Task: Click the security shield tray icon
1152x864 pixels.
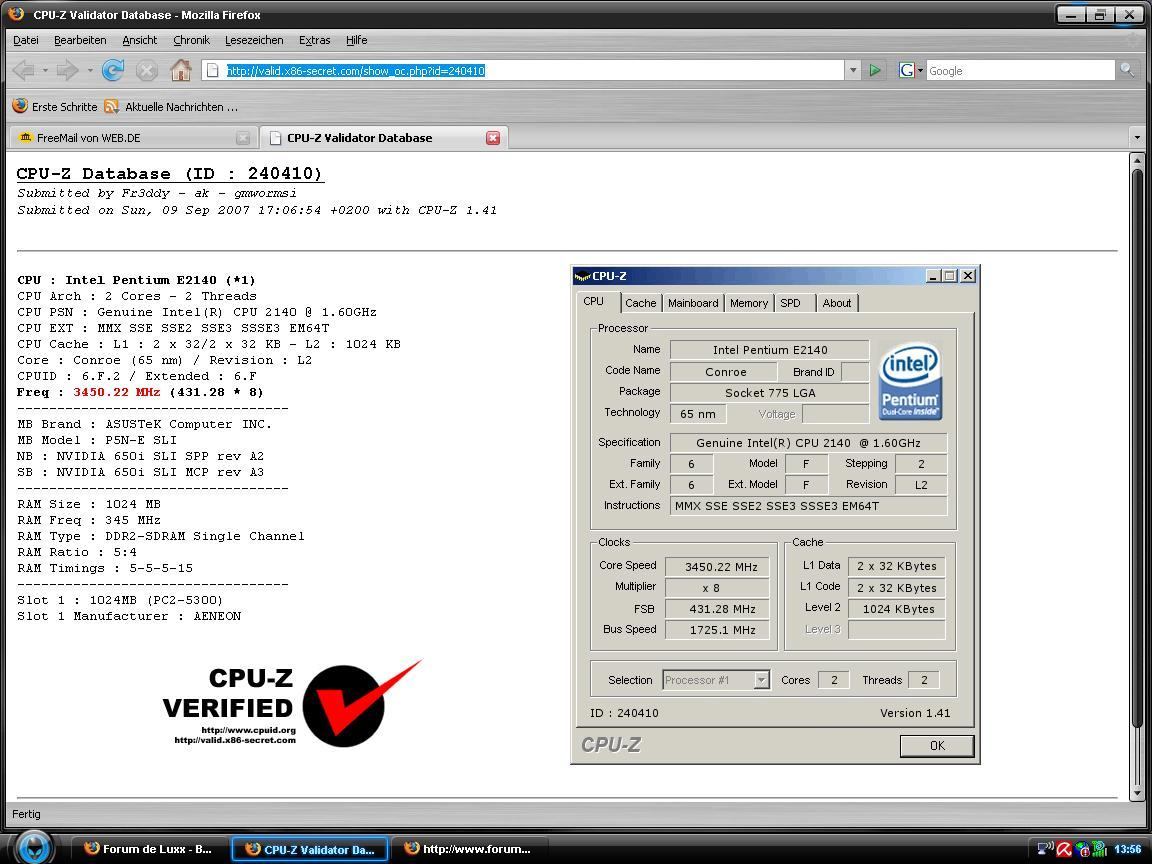Action: [1082, 850]
